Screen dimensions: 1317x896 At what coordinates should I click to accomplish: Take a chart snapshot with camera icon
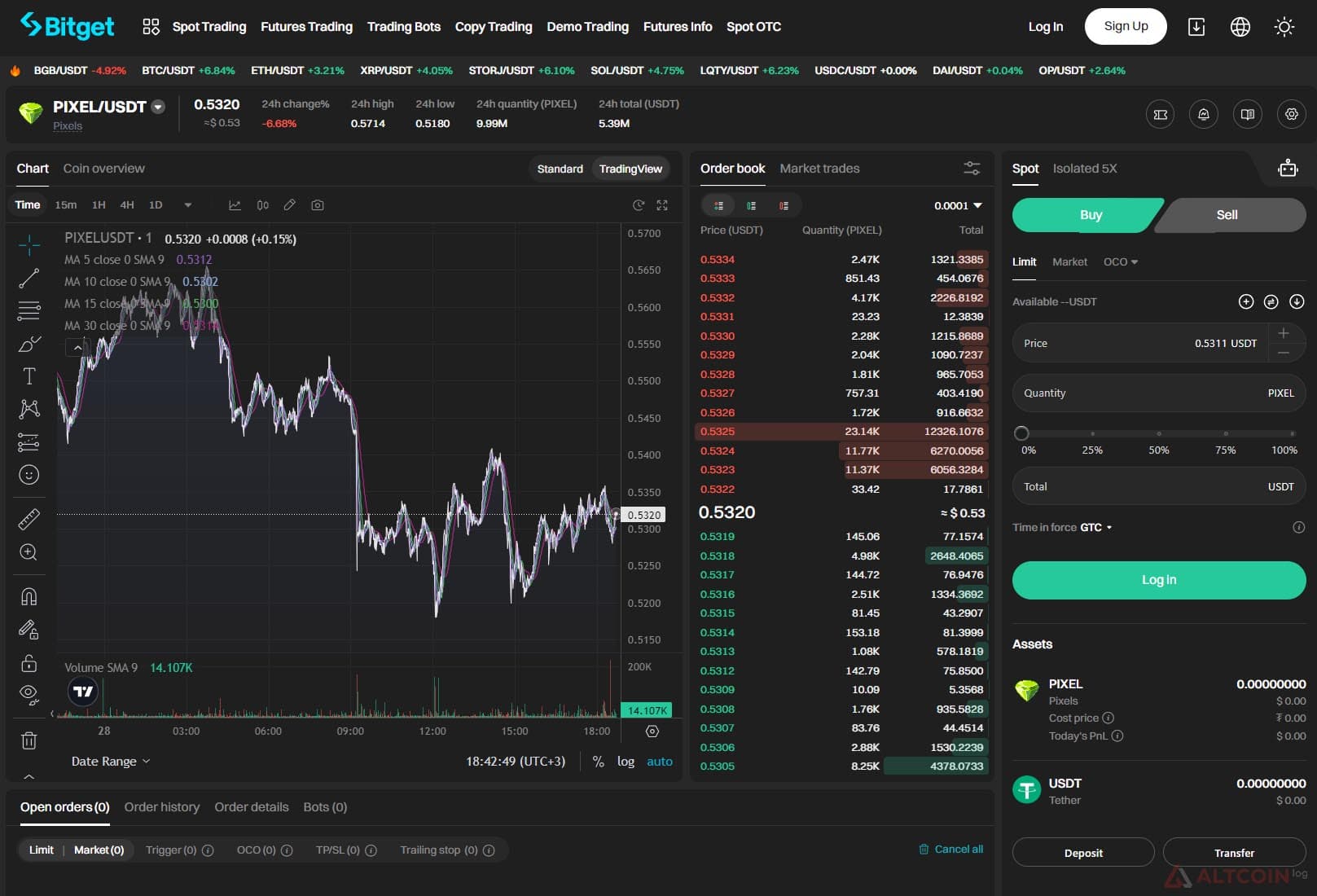[318, 205]
